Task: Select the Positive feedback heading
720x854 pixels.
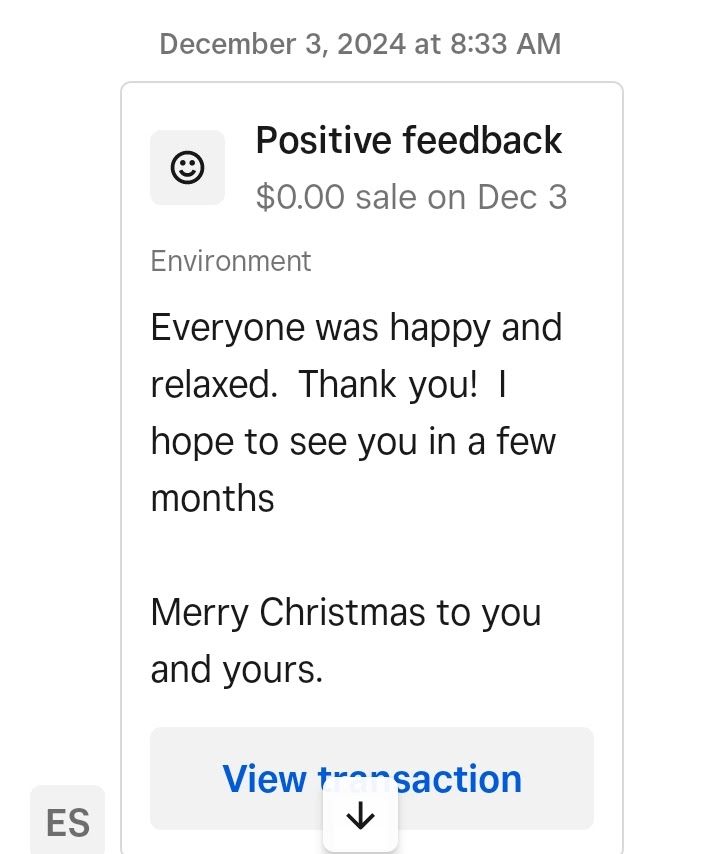Action: 408,141
